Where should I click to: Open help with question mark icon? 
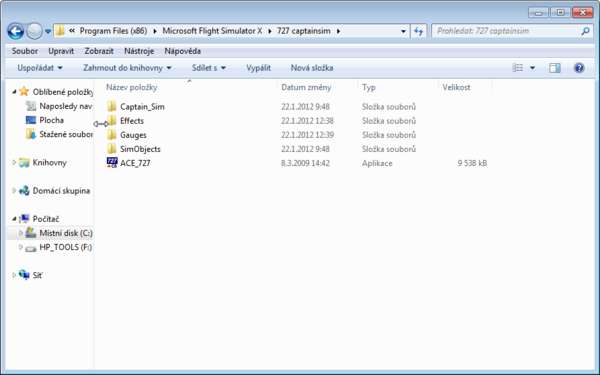[579, 68]
